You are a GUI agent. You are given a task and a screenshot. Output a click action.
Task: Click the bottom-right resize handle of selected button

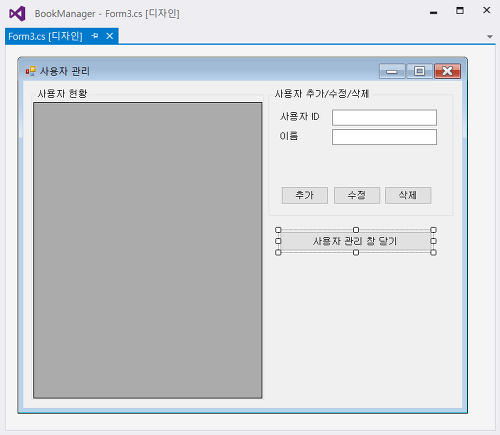(433, 252)
